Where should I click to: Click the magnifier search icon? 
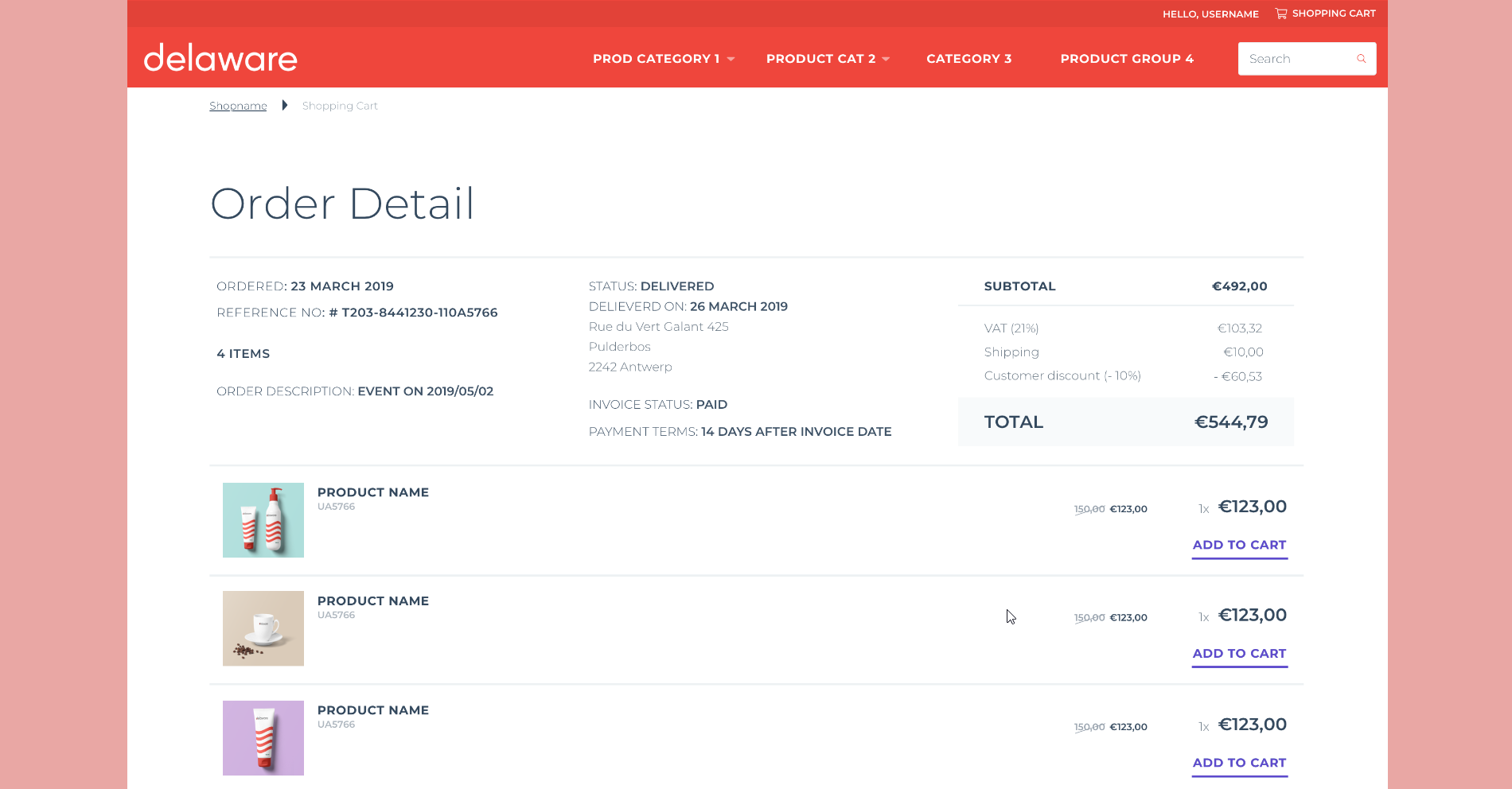(x=1361, y=59)
